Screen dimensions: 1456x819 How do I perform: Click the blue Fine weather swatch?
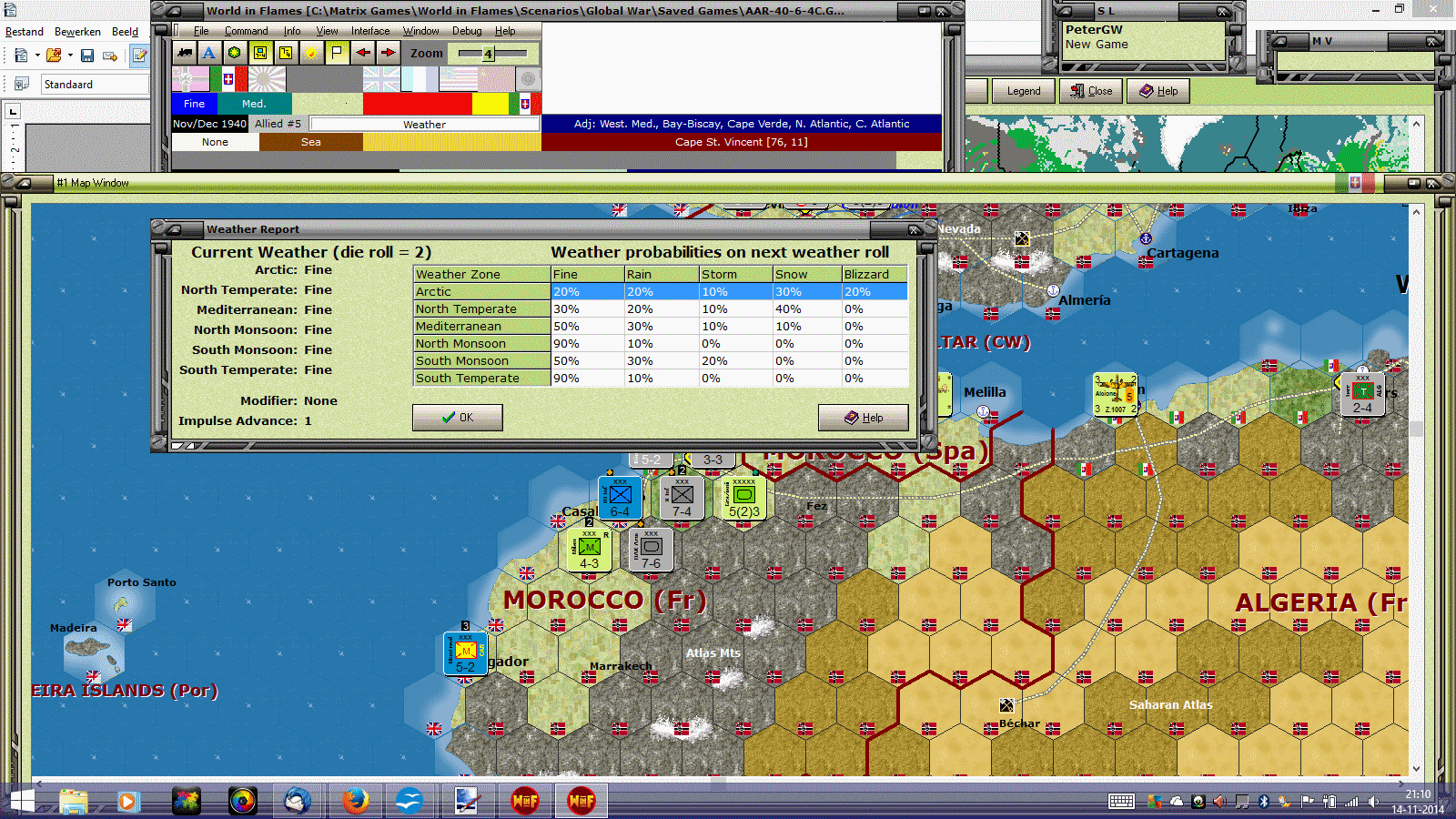[195, 104]
